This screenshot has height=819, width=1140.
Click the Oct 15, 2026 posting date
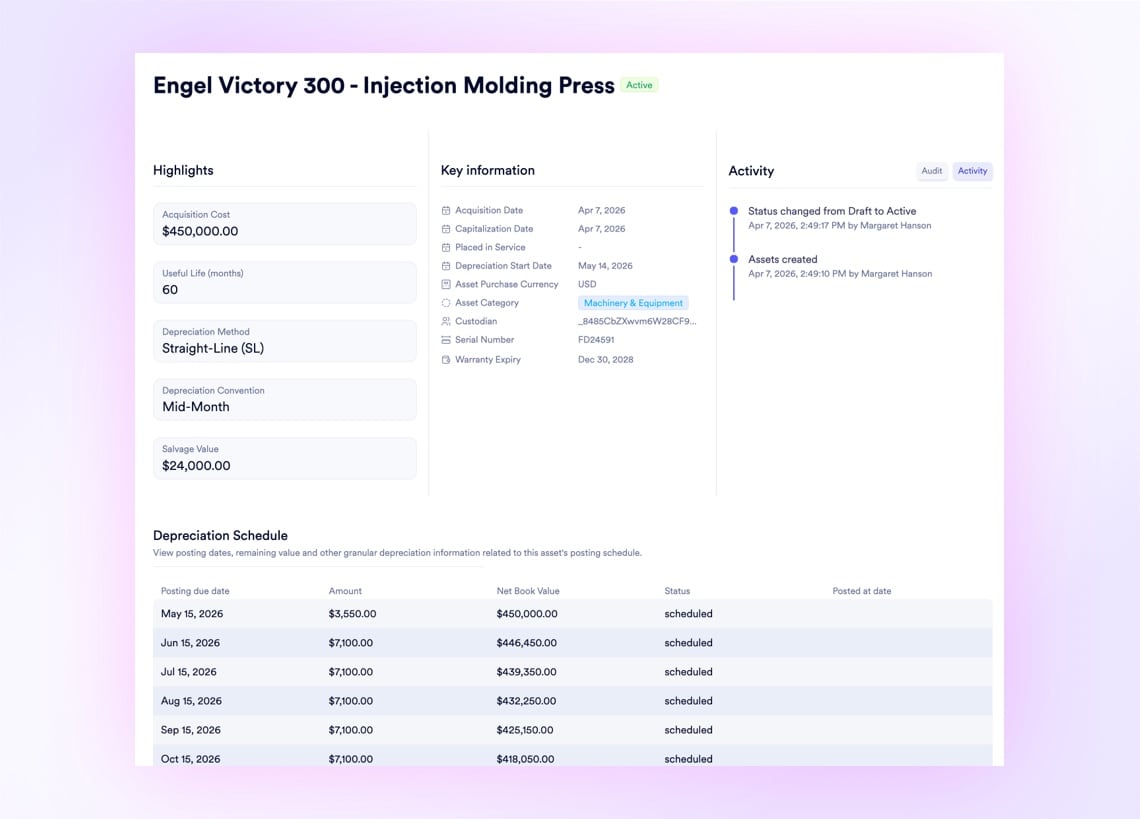coord(190,759)
